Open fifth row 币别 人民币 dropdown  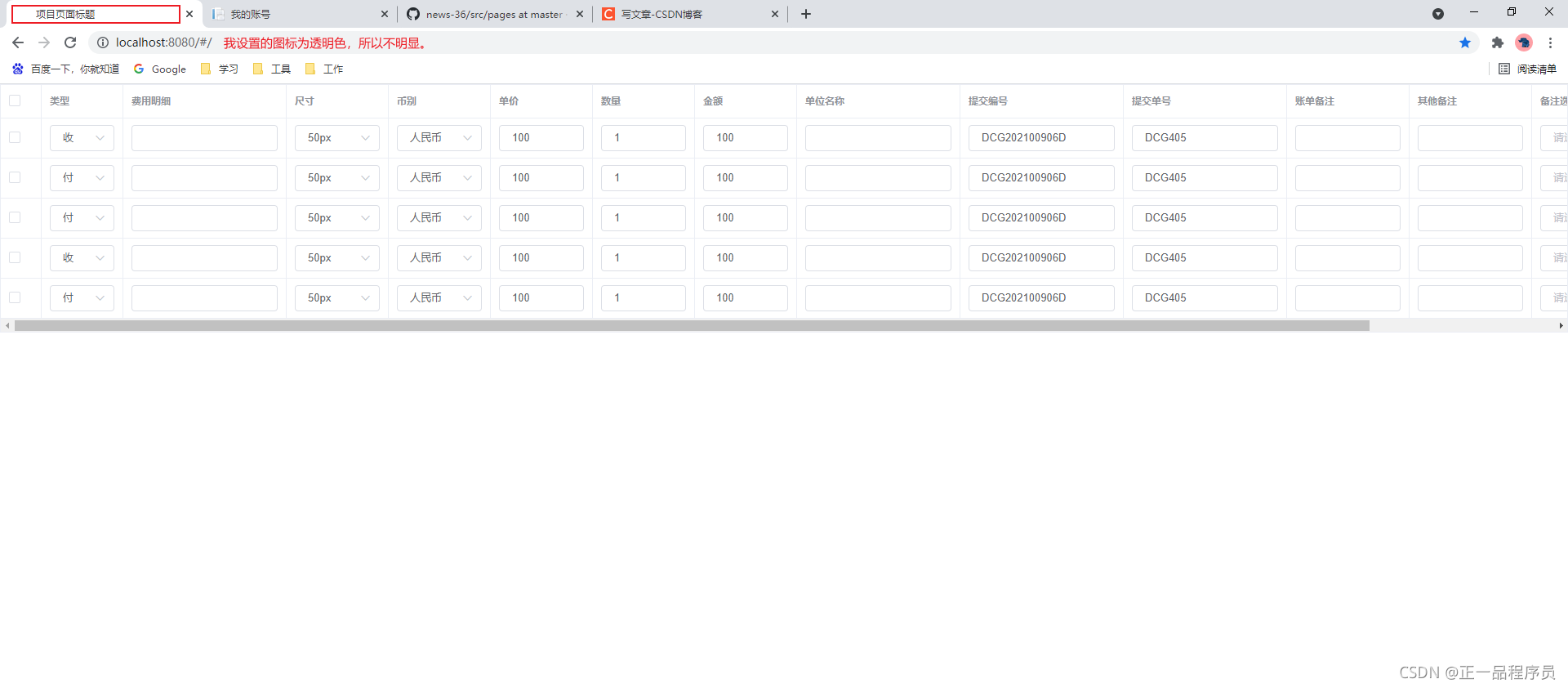439,298
